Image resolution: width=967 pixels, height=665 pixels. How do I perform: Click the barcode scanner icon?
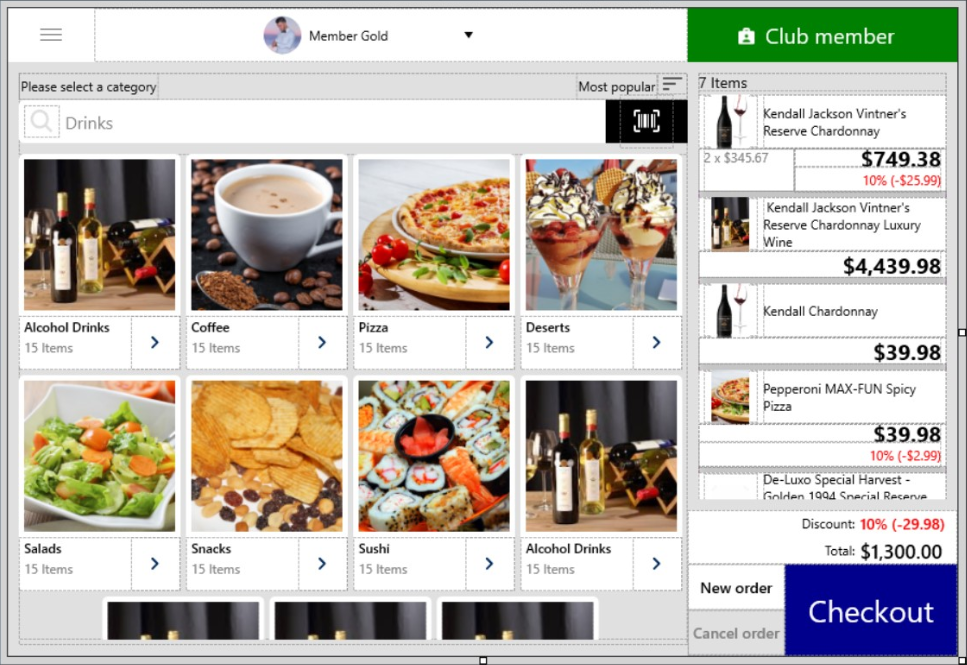pyautogui.click(x=646, y=122)
